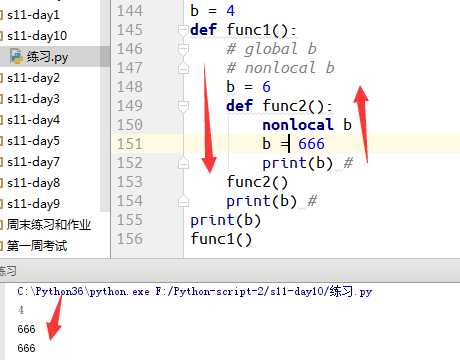Click the value 666 on line 151

pyautogui.click(x=311, y=144)
